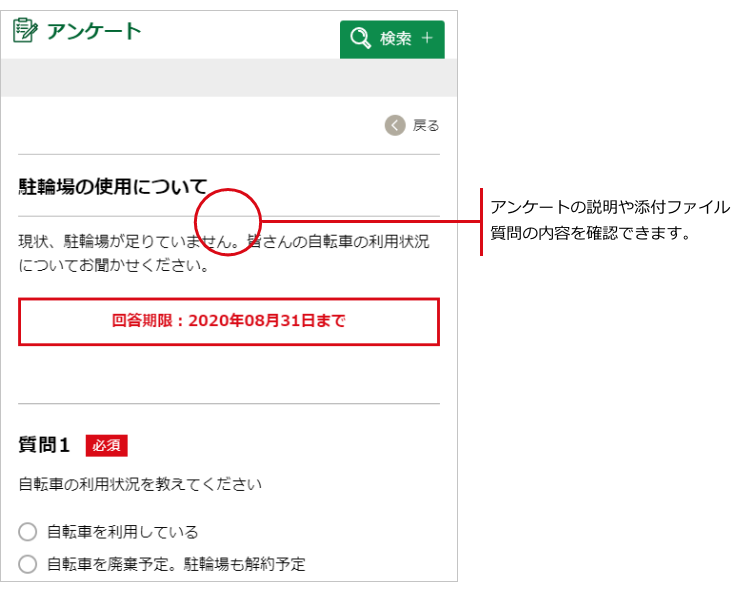The width and height of the screenshot is (750, 592).
Task: Select the 自転車を利用している radio button
Action: coord(28,532)
